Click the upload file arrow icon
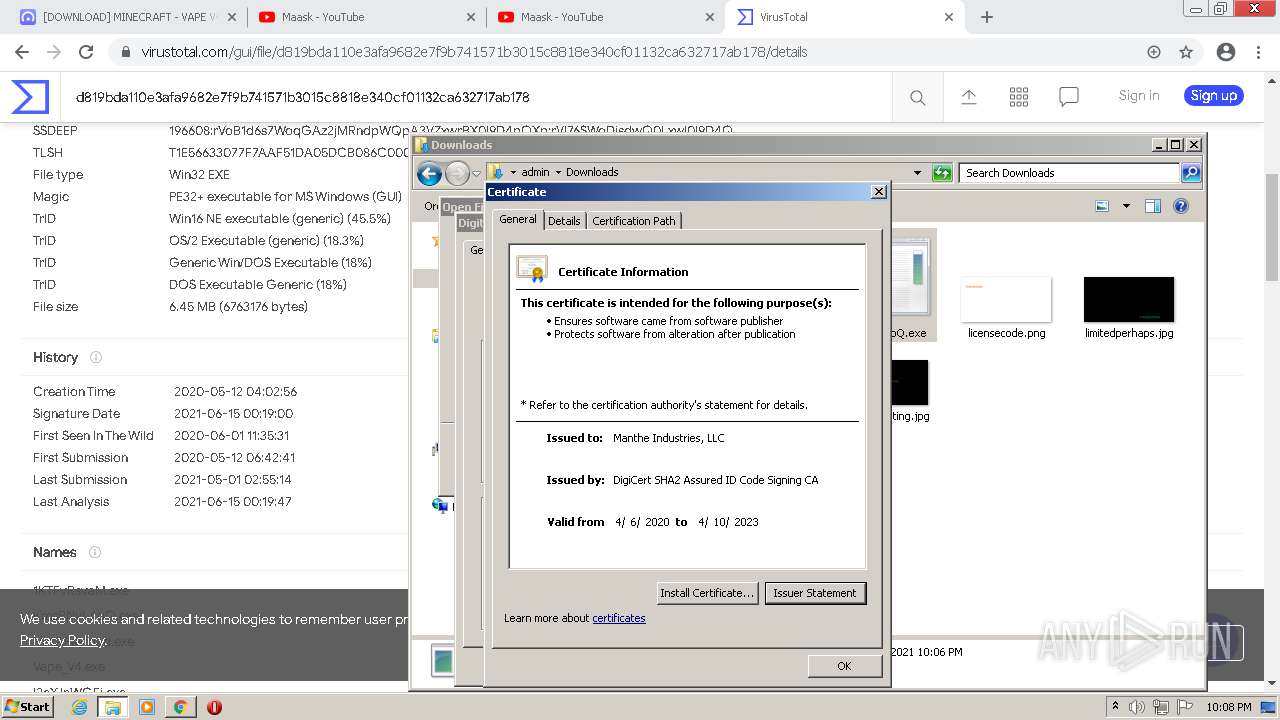1280x720 pixels. [x=968, y=96]
